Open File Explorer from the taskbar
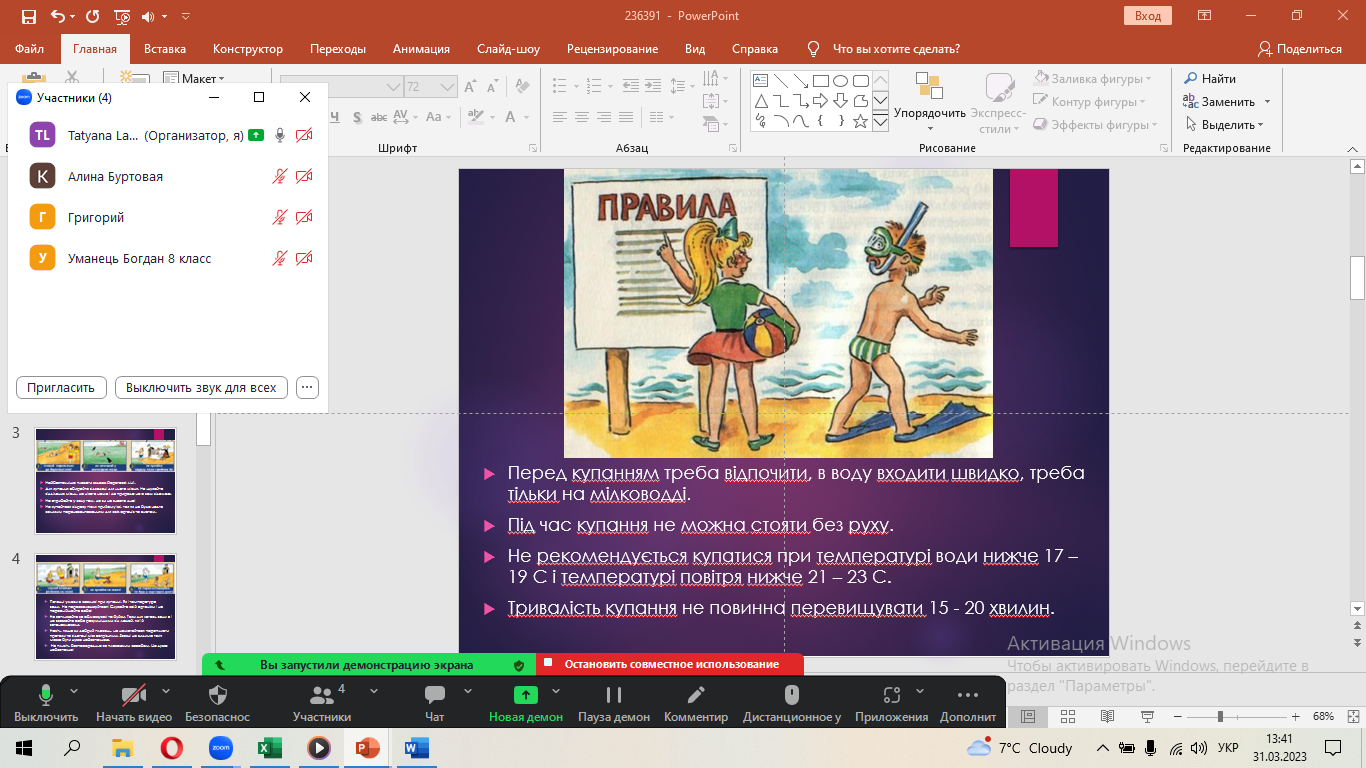Viewport: 1366px width, 768px height. click(x=123, y=747)
